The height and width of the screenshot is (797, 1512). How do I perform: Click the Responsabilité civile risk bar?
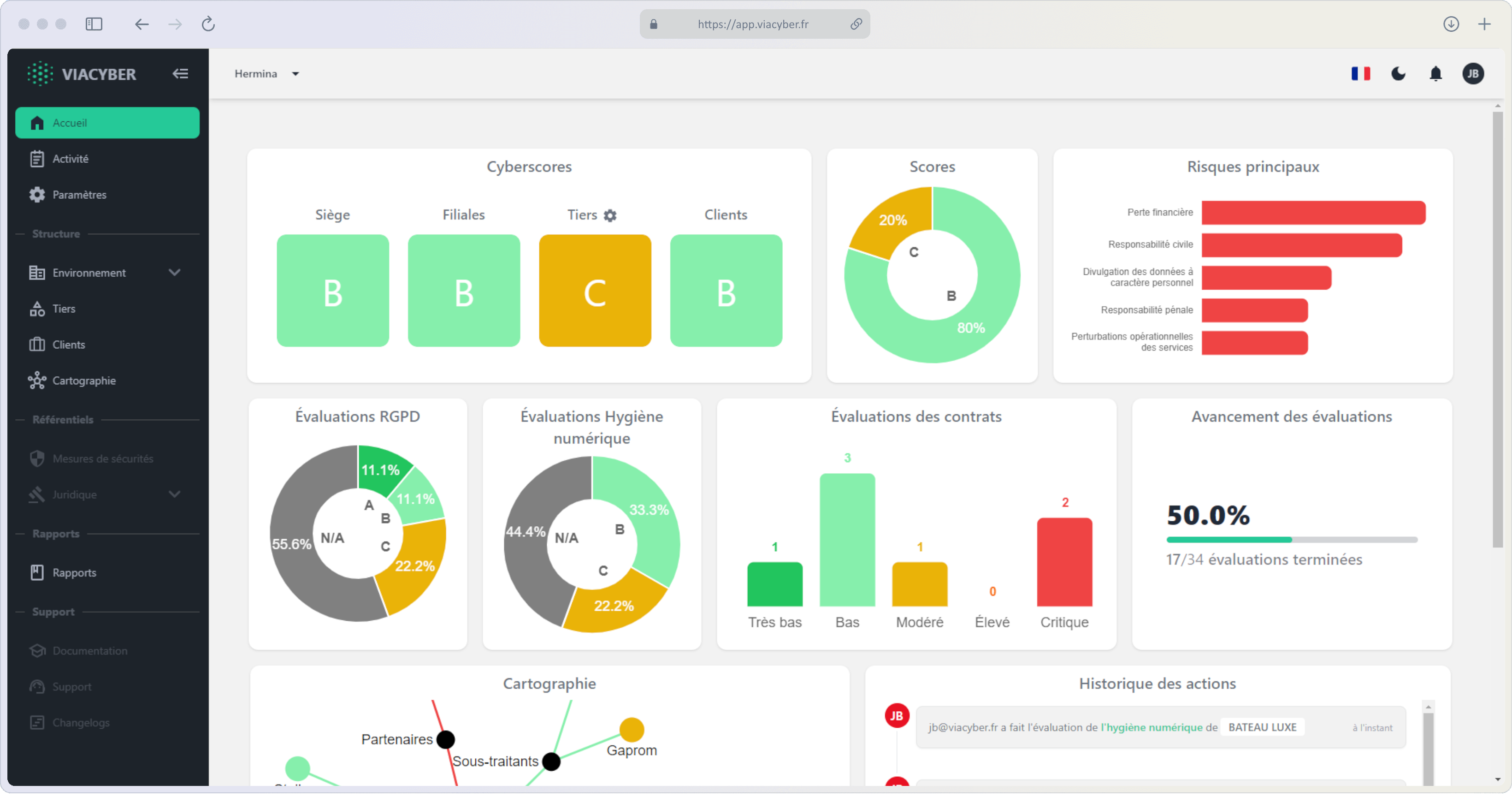click(x=1301, y=245)
